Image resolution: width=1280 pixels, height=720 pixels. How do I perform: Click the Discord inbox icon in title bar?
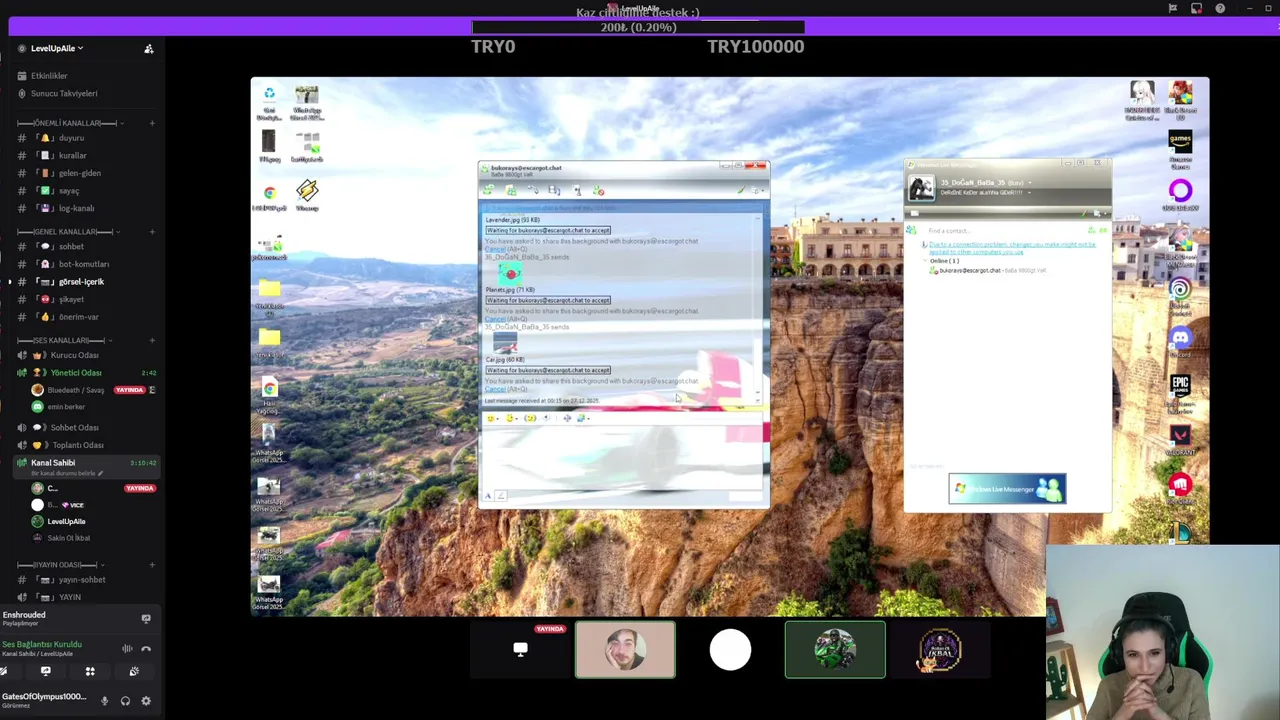1196,9
